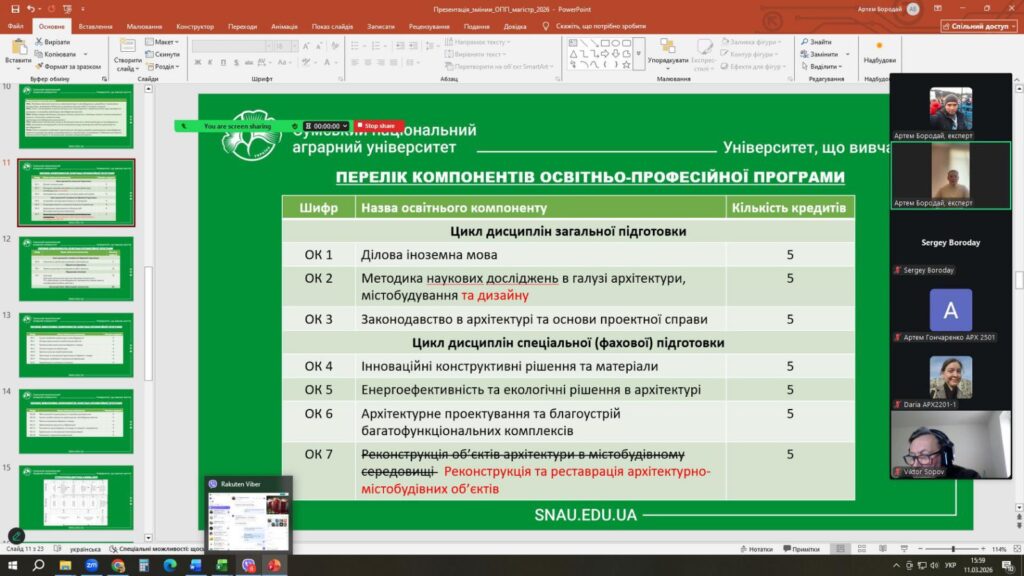The height and width of the screenshot is (576, 1024).
Task: Switch to the Анімація ribbon tab
Action: click(285, 27)
